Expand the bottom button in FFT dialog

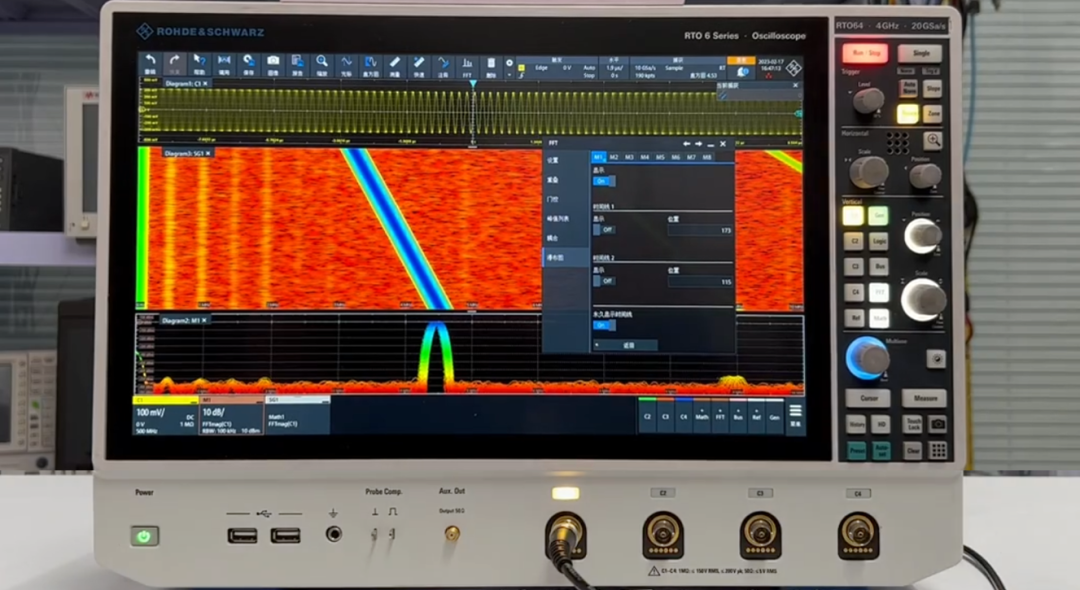pyautogui.click(x=625, y=345)
